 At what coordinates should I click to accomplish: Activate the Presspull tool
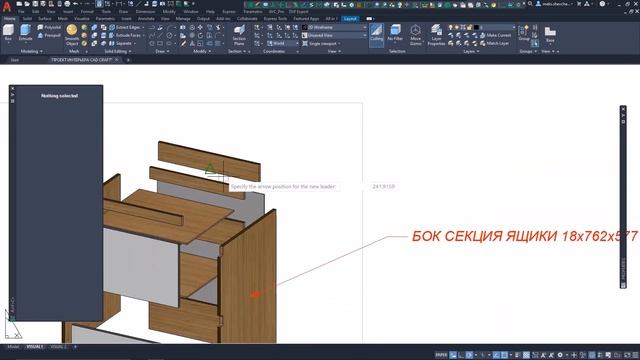(49, 36)
